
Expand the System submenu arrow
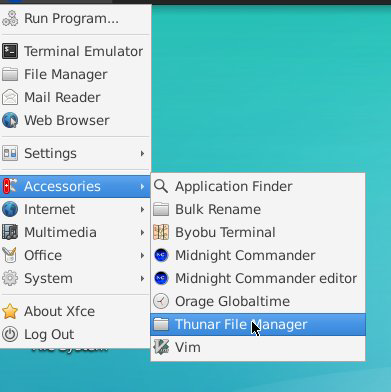(142, 278)
